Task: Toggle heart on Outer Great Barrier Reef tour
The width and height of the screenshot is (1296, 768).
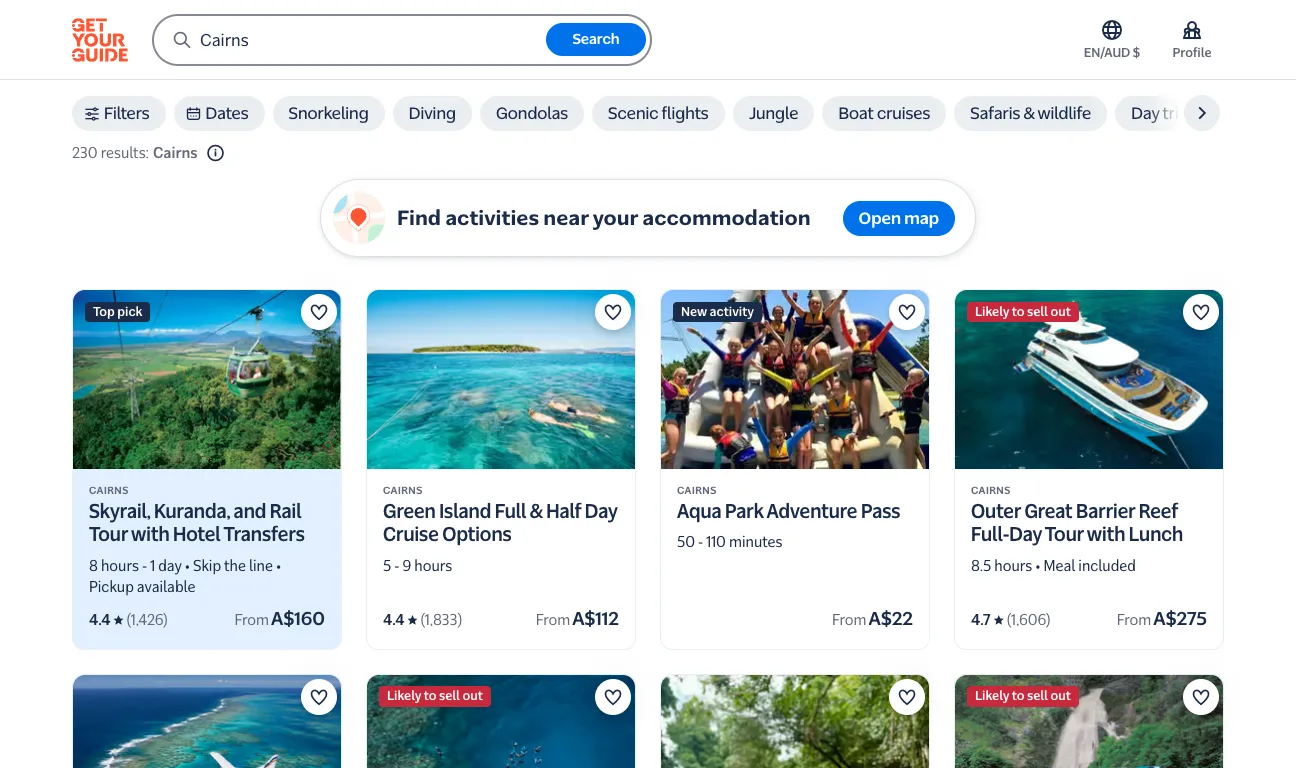Action: tap(1201, 312)
